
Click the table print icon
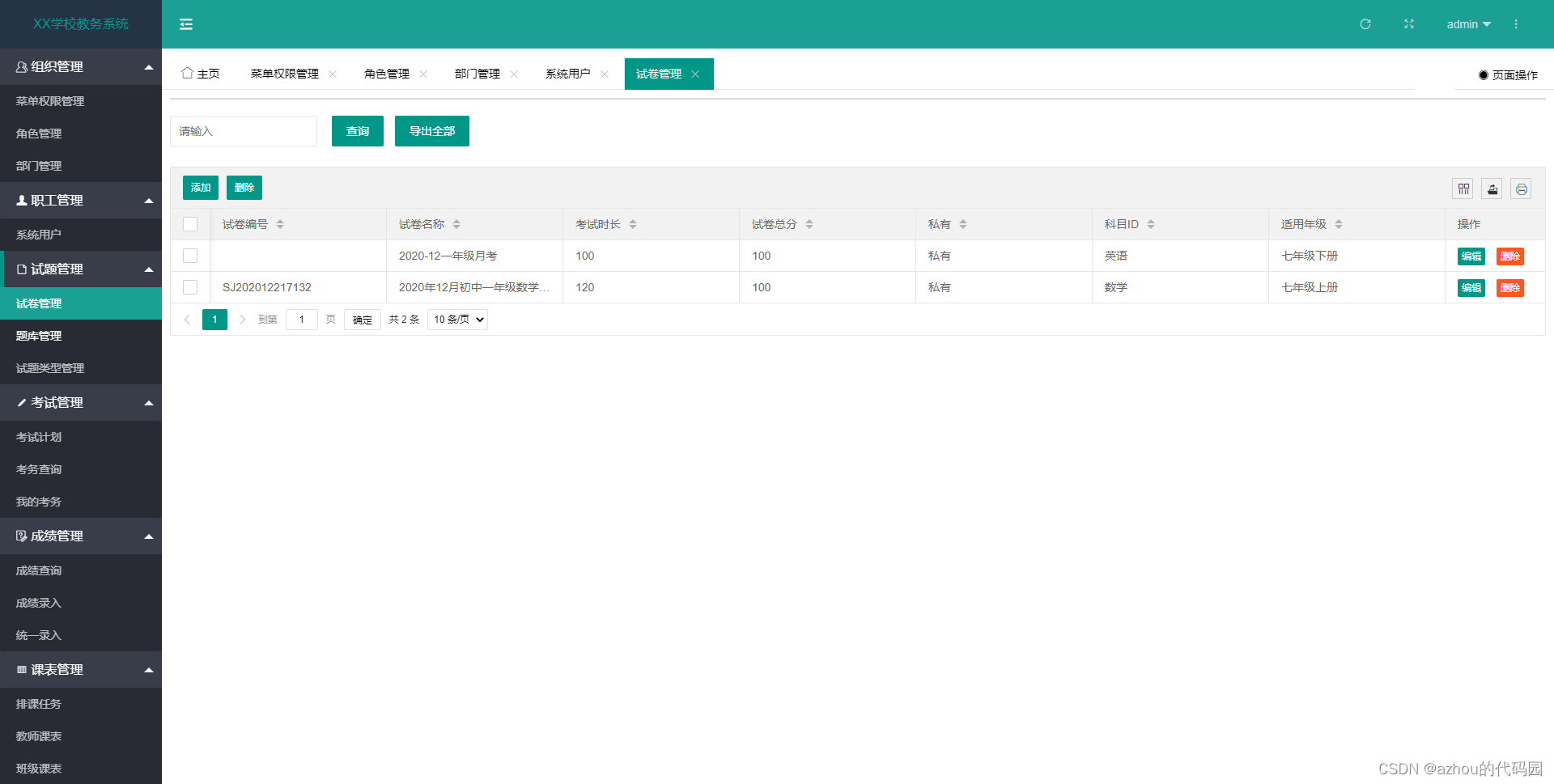point(1522,189)
